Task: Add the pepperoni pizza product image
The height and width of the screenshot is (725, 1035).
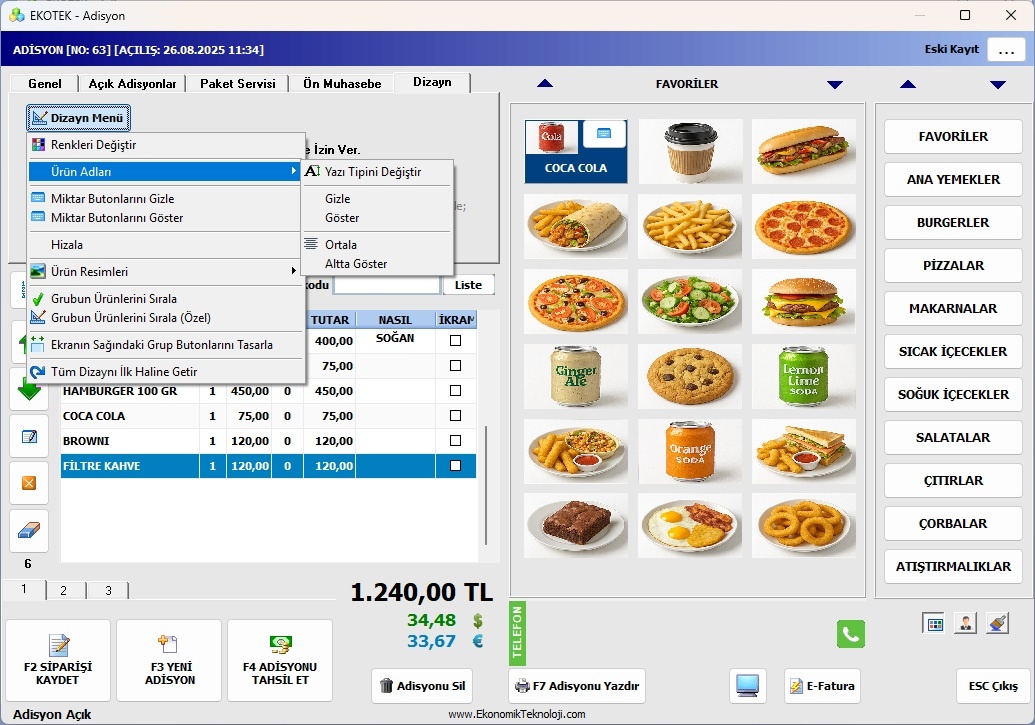Action: tap(803, 226)
